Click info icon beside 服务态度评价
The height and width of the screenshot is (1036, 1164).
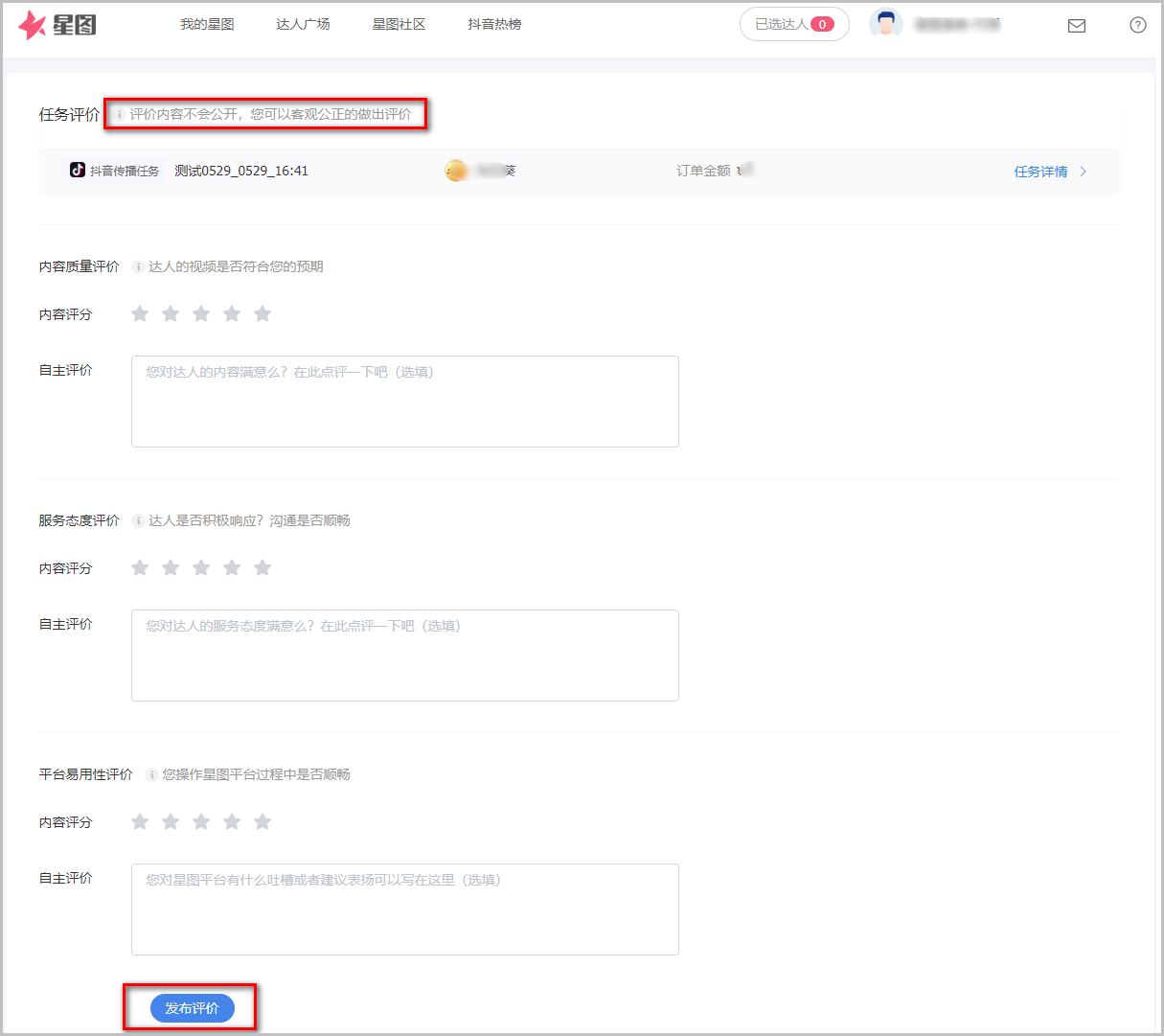tap(138, 521)
